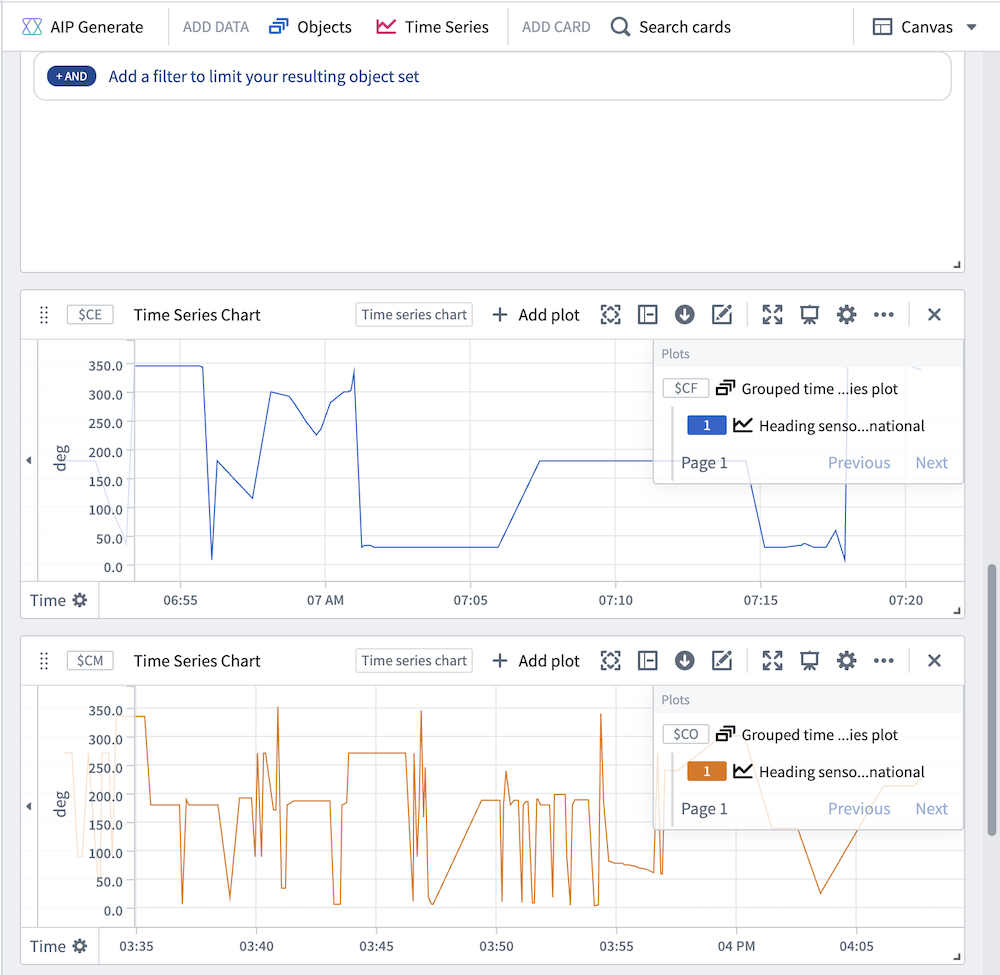Open more options for $CE chart
Viewport: 1000px width, 975px height.
point(883,314)
